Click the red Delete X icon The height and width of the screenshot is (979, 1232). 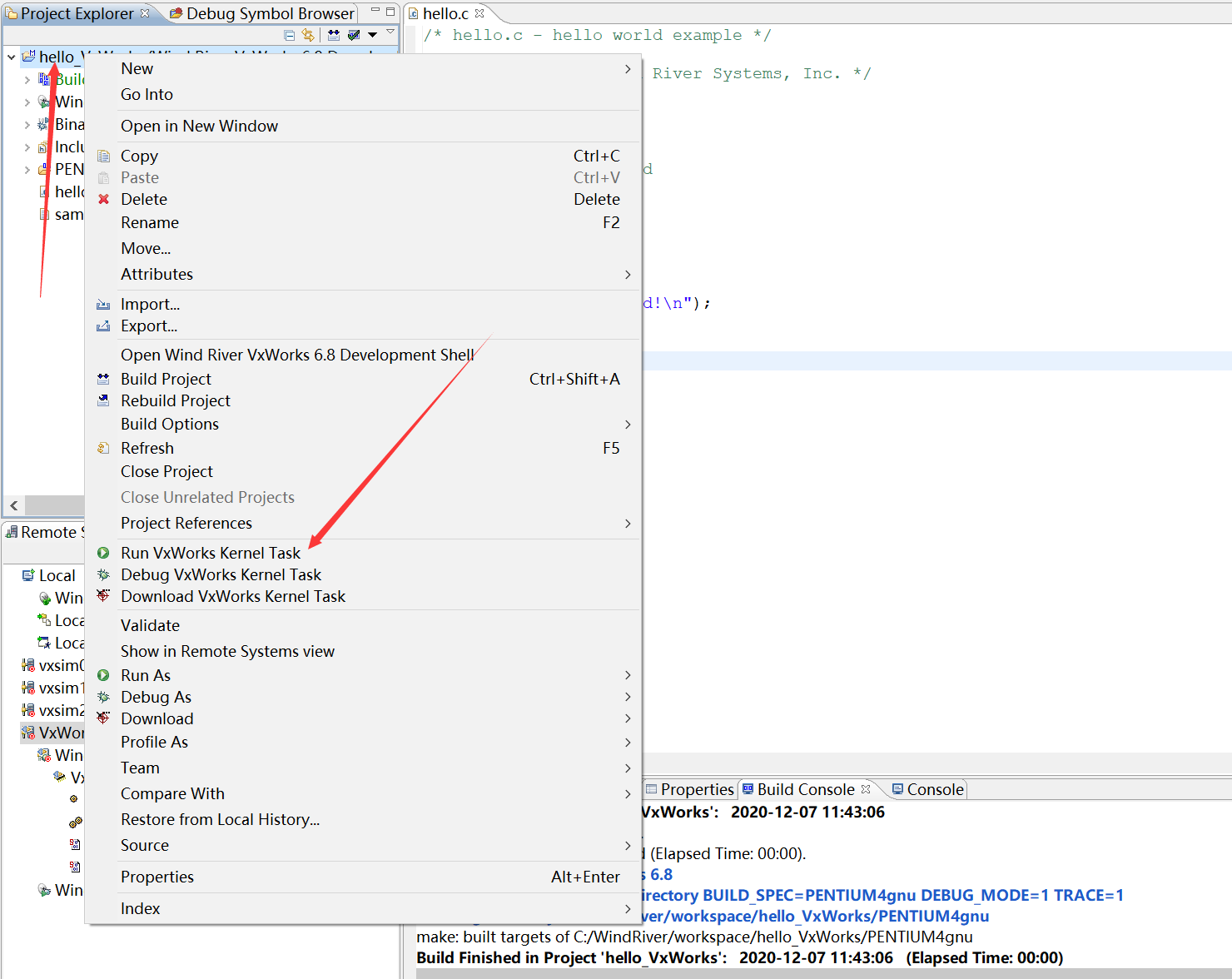103,199
